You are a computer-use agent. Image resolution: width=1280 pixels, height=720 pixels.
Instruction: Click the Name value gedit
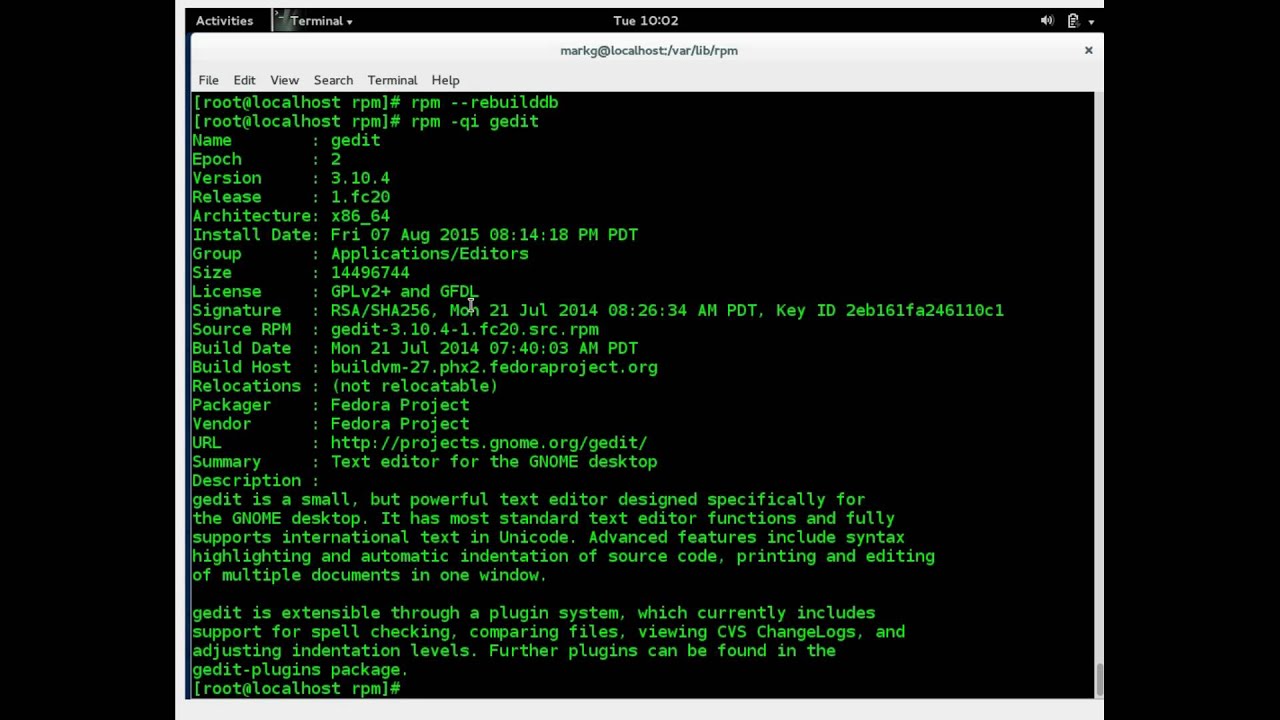click(355, 140)
